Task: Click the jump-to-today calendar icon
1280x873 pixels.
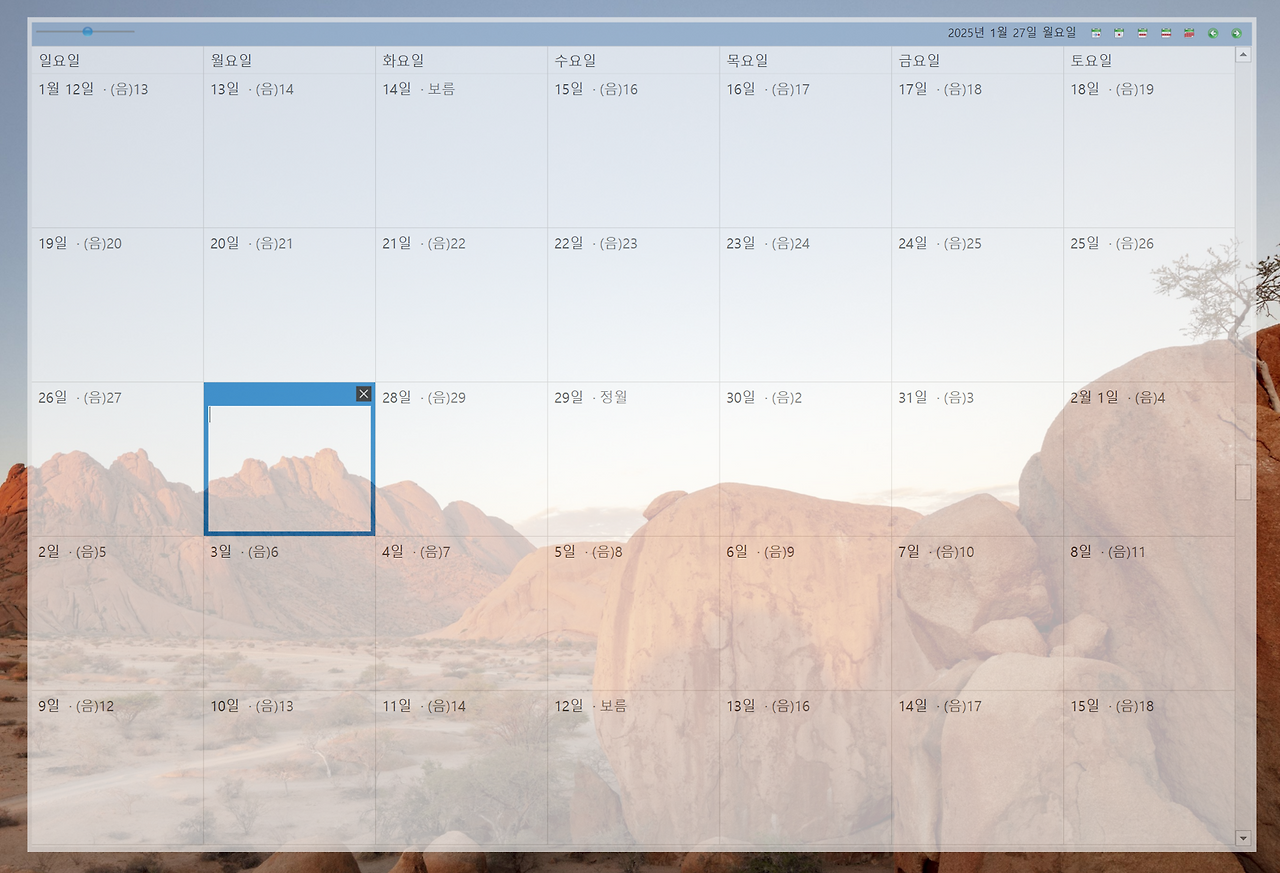Action: [x=1096, y=32]
